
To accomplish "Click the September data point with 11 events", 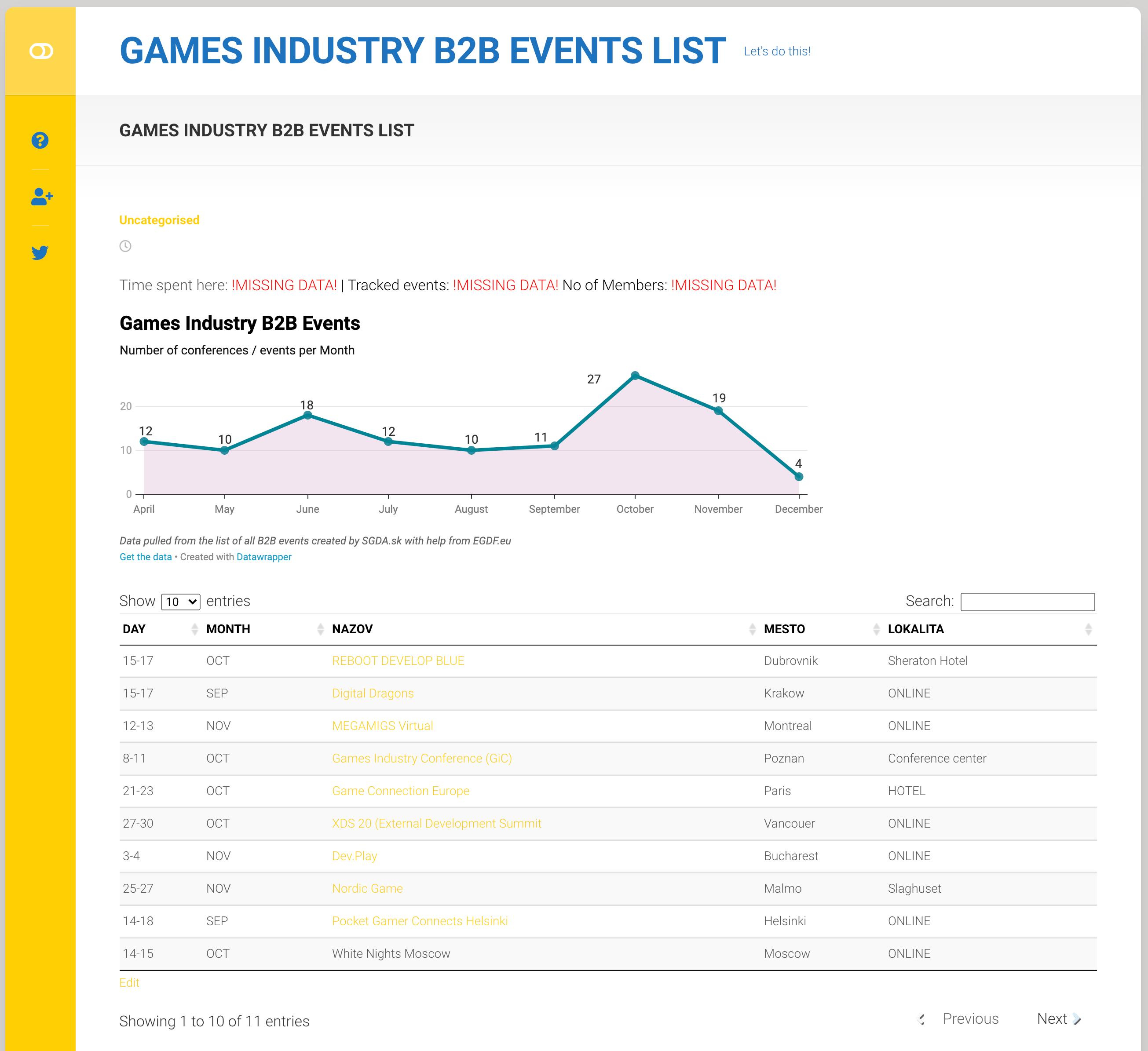I will (555, 446).
